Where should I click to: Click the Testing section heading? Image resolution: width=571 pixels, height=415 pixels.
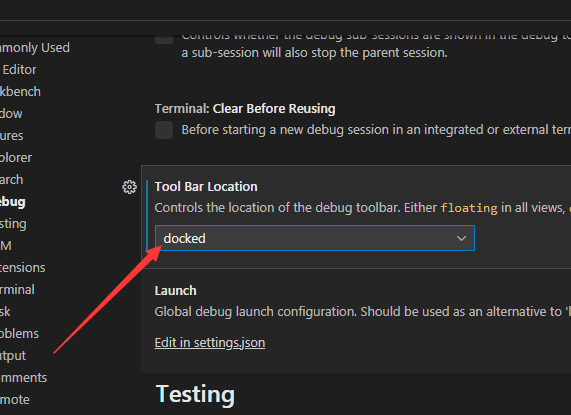196,395
